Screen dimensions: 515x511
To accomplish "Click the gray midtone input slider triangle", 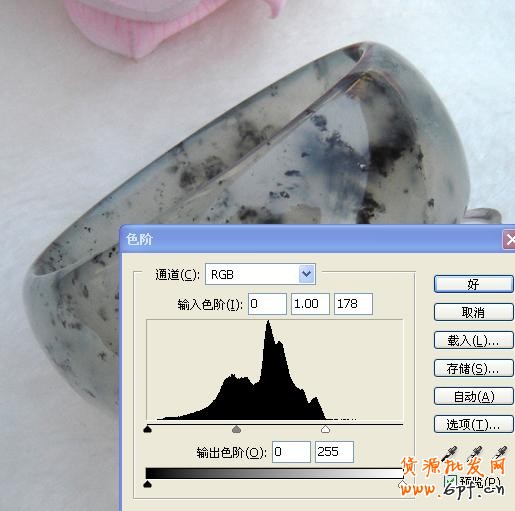I will tap(236, 429).
